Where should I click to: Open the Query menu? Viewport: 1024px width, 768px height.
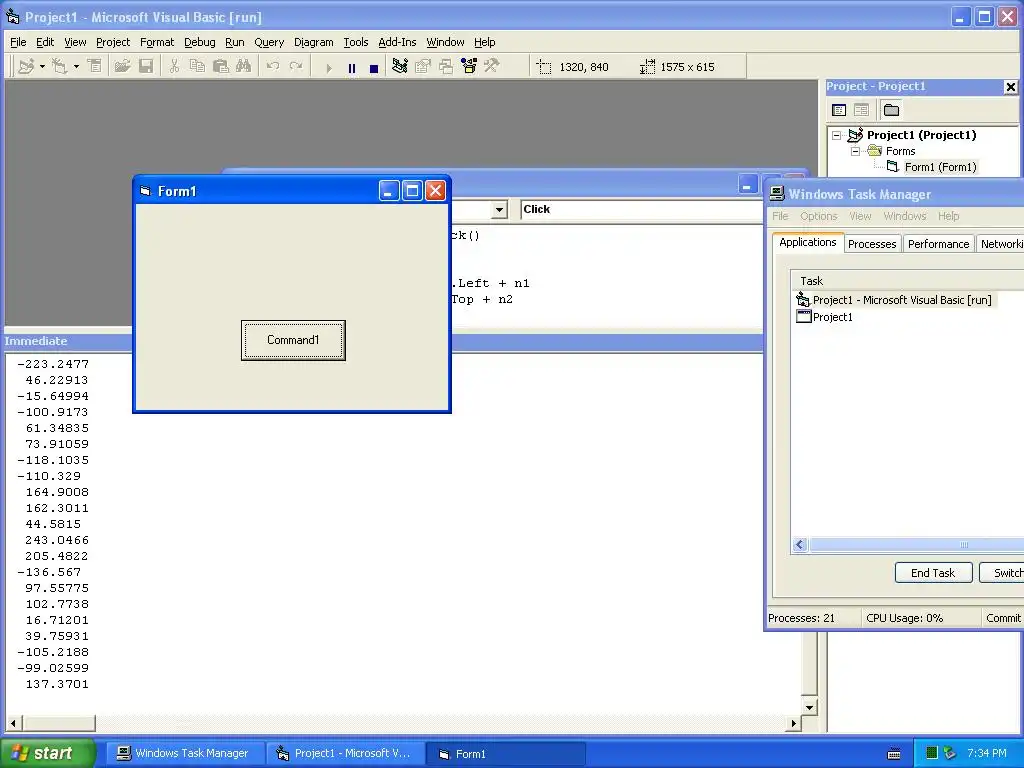[269, 42]
